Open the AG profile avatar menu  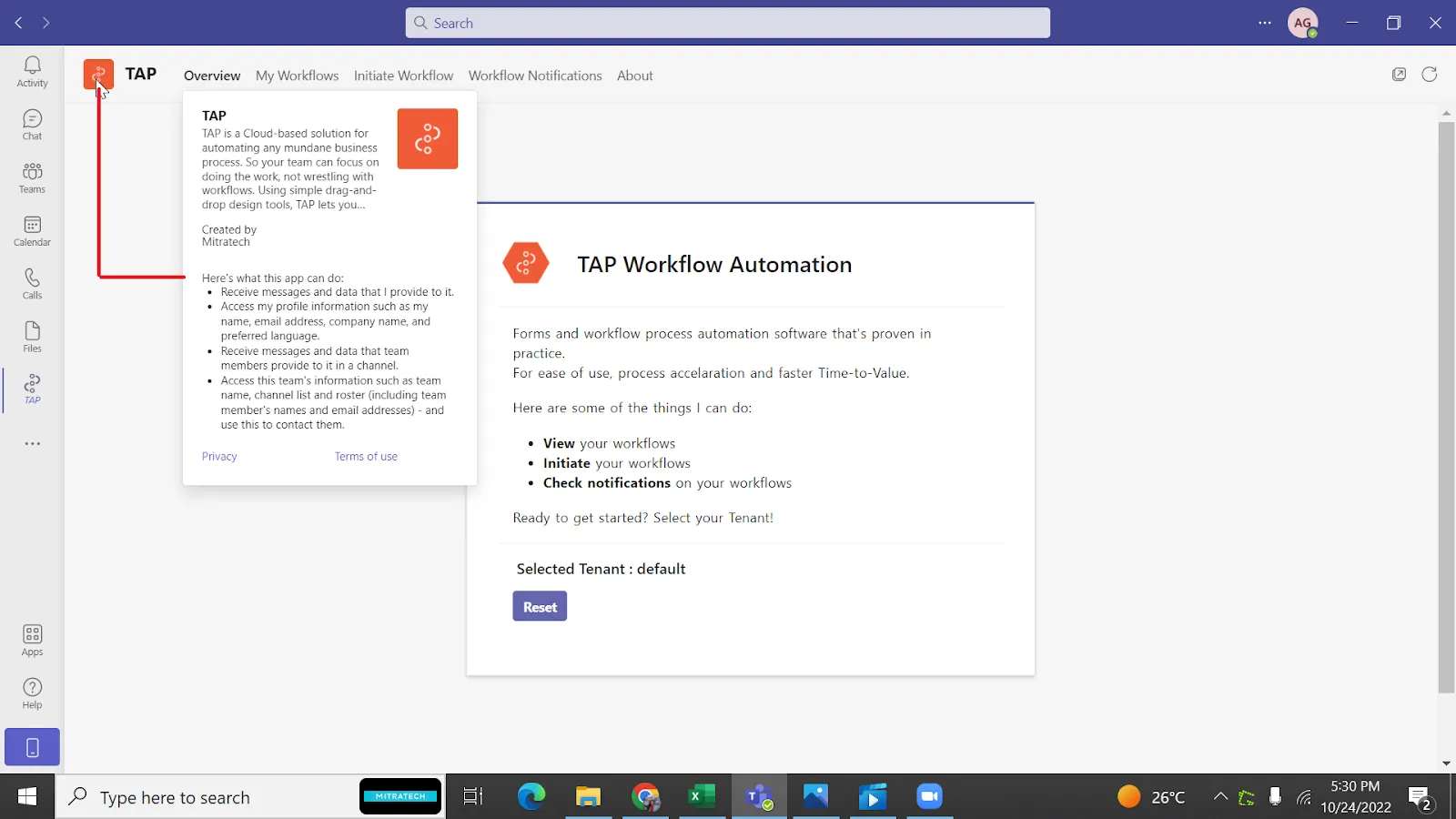[x=1302, y=23]
